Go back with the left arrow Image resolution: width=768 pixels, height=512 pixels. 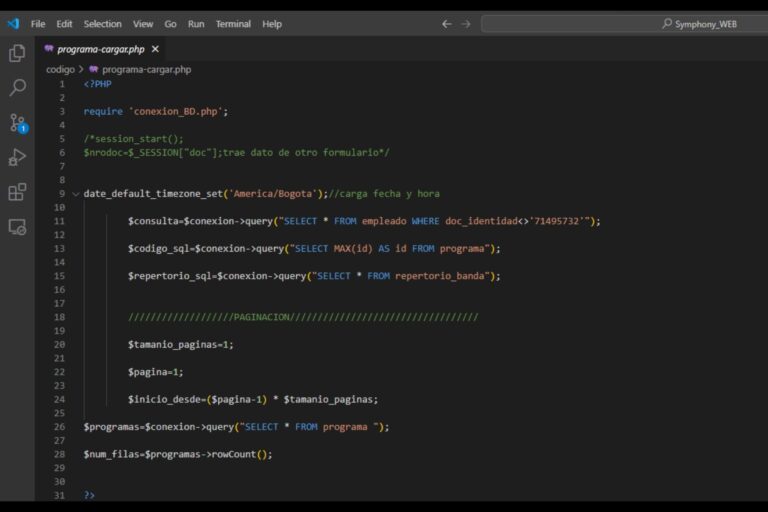pyautogui.click(x=446, y=24)
